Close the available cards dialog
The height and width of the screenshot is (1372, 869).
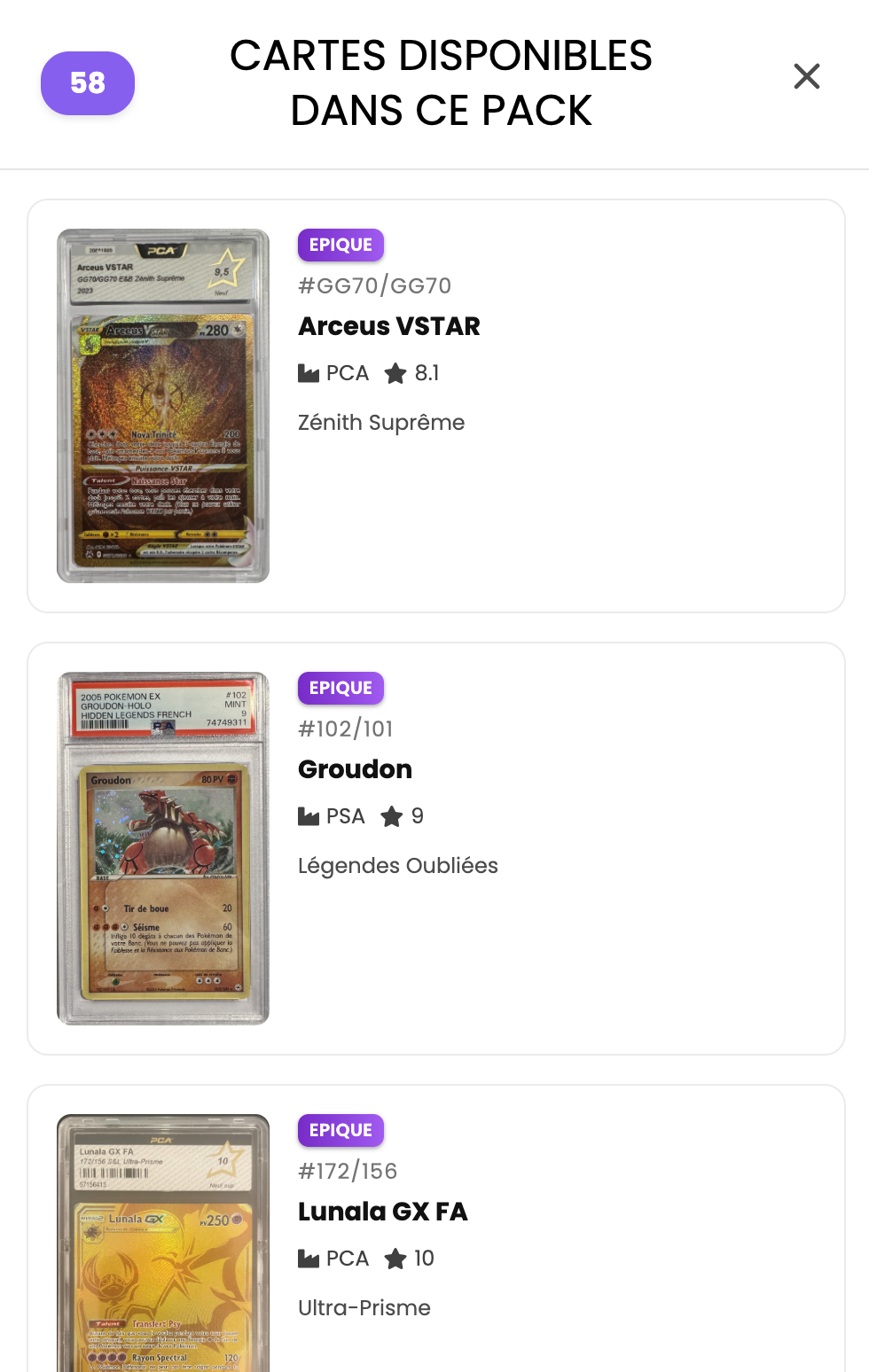tap(806, 76)
